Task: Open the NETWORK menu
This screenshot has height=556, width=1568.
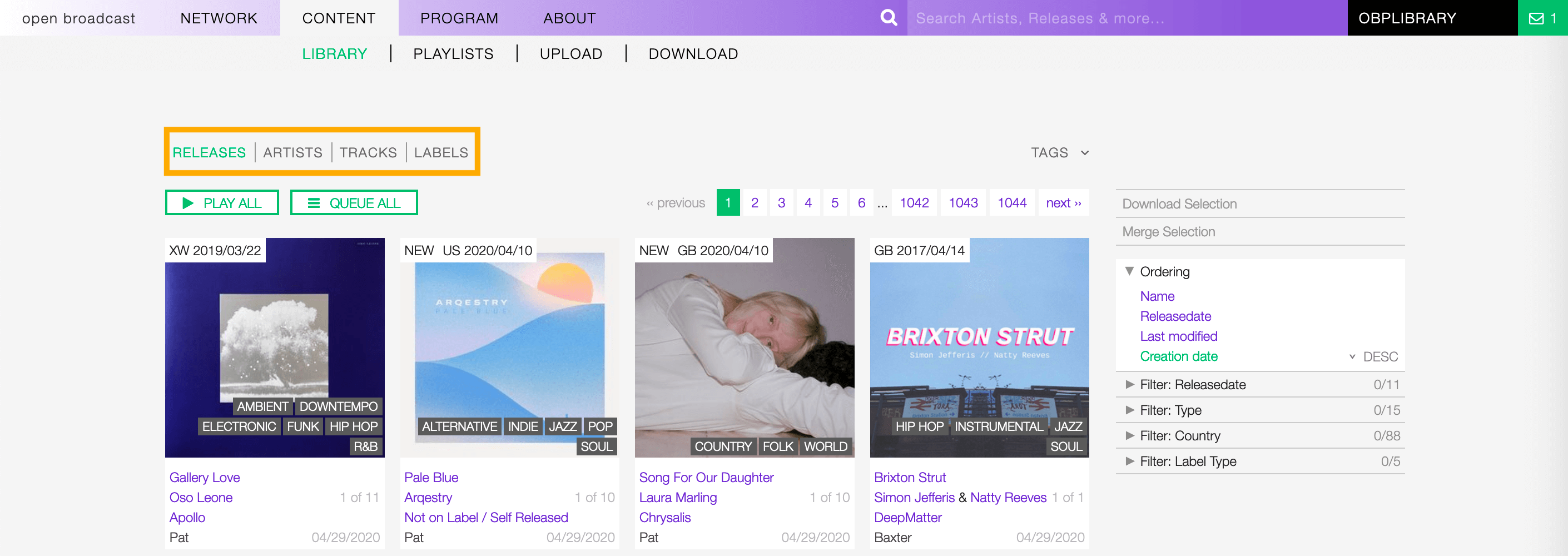Action: tap(219, 18)
